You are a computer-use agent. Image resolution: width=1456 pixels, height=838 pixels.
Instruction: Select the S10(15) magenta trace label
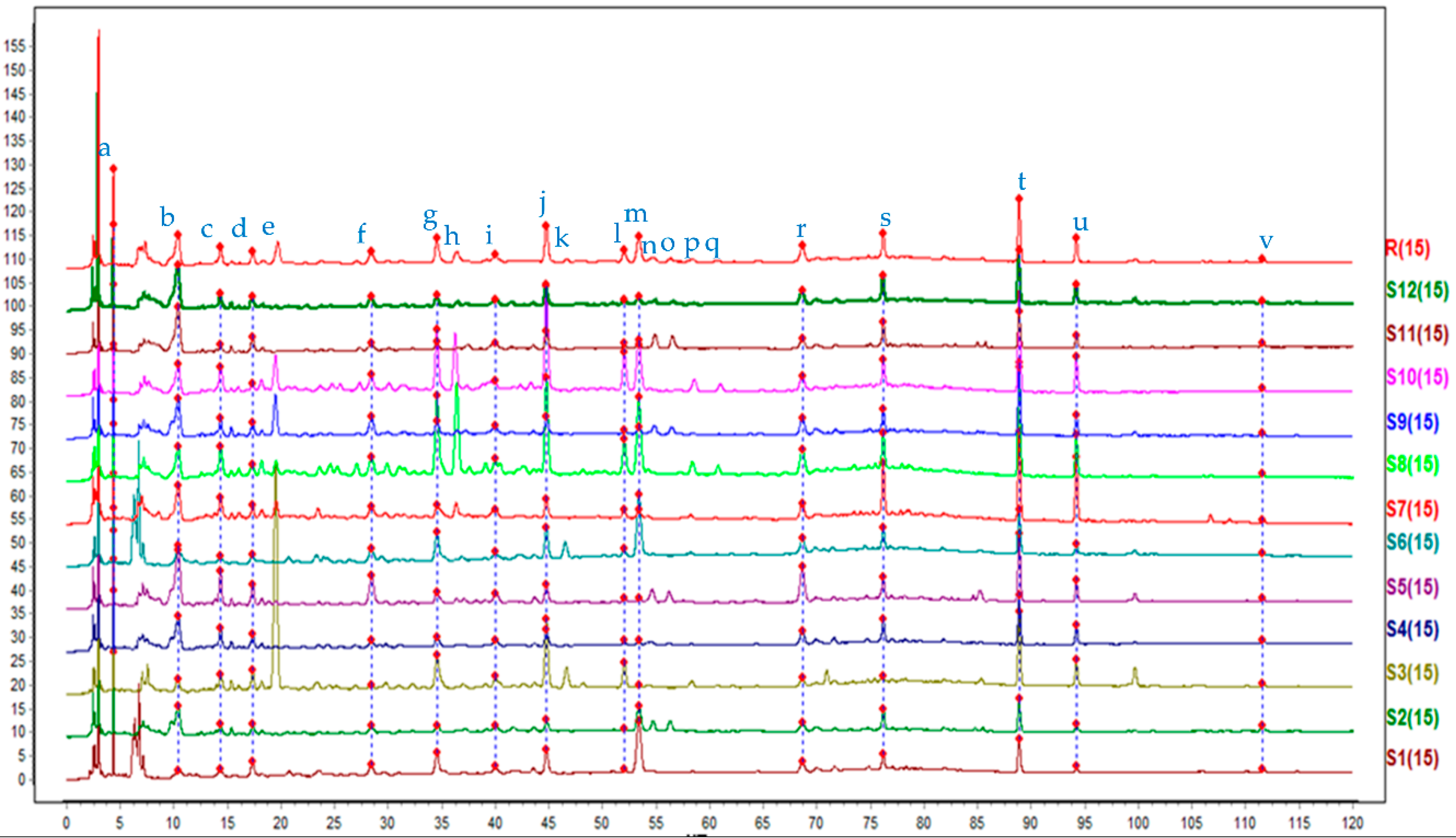[1416, 377]
